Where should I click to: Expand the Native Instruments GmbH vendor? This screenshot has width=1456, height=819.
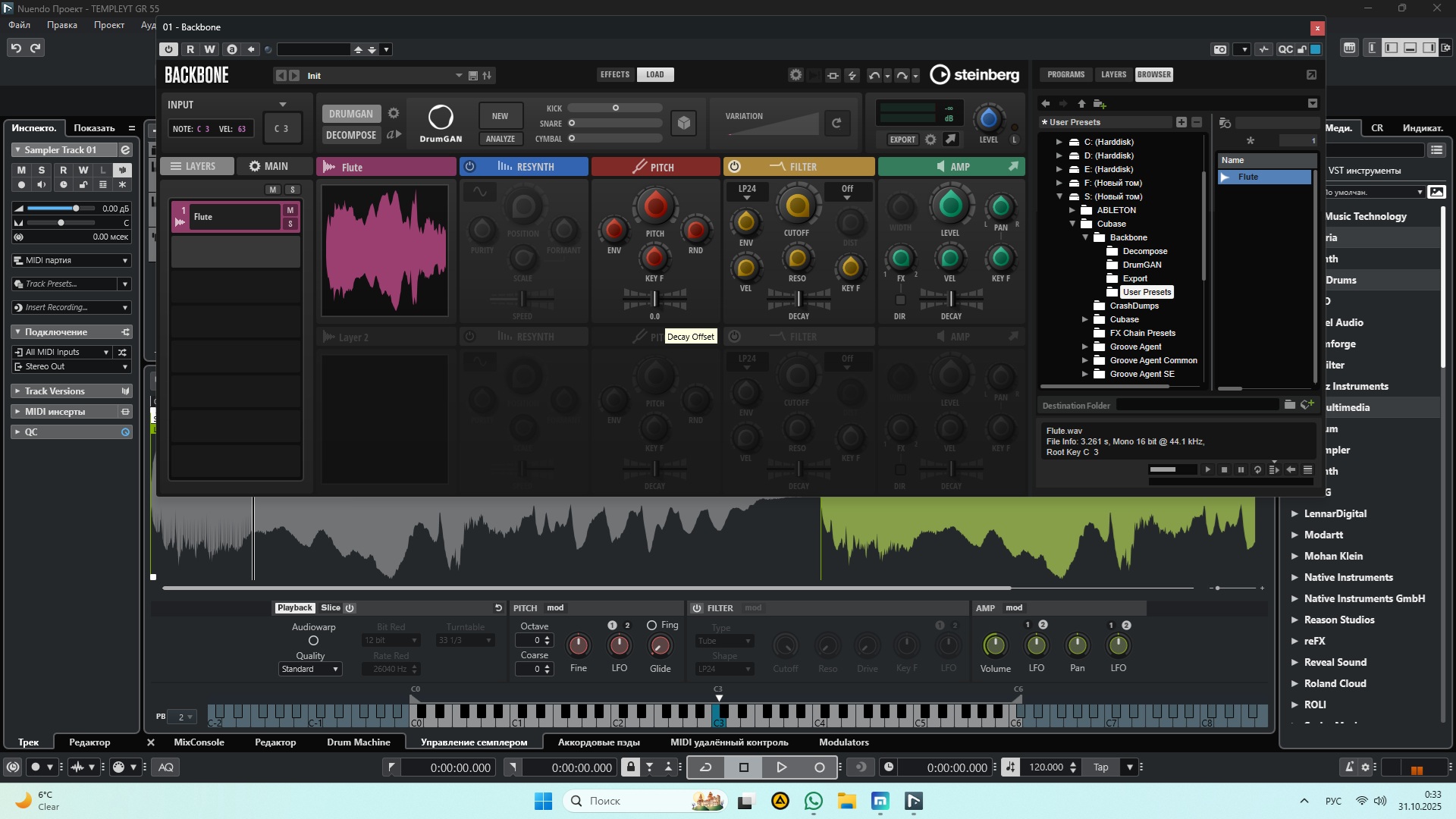pyautogui.click(x=1294, y=598)
